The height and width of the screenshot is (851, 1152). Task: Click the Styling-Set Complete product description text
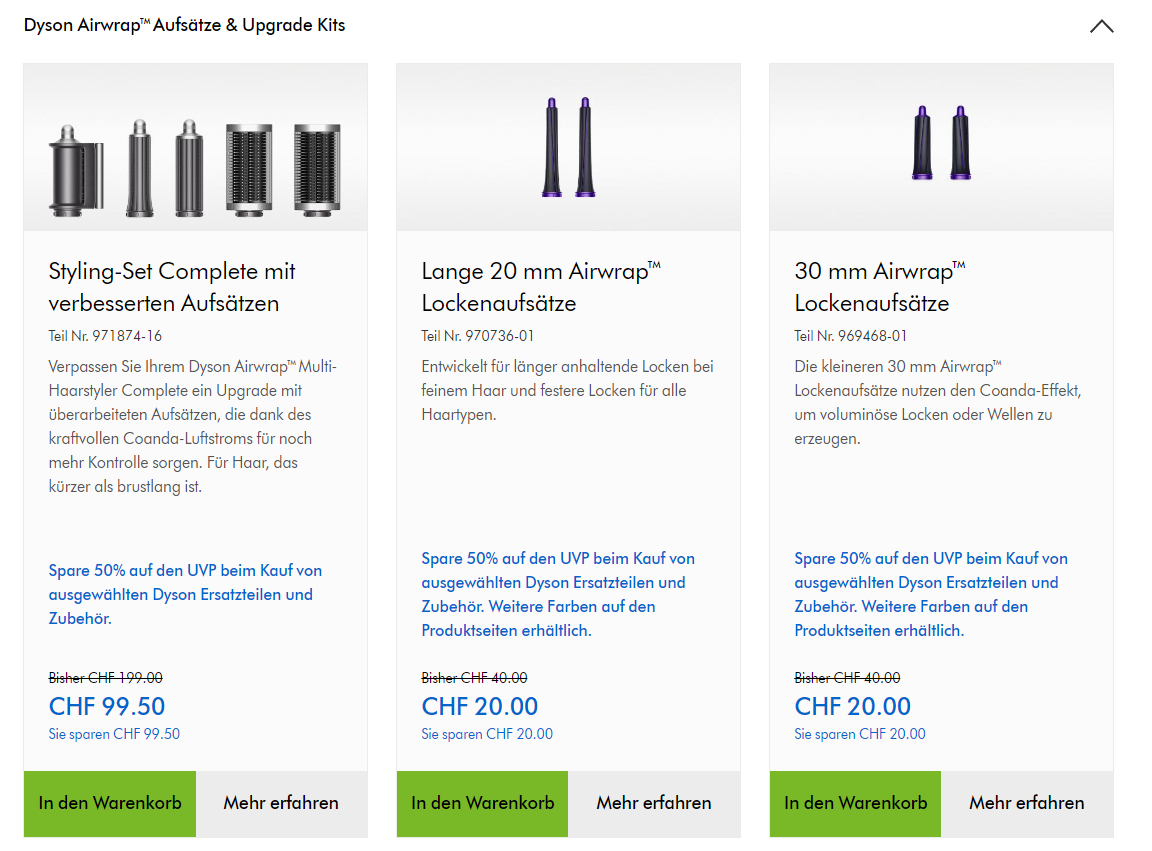[193, 427]
